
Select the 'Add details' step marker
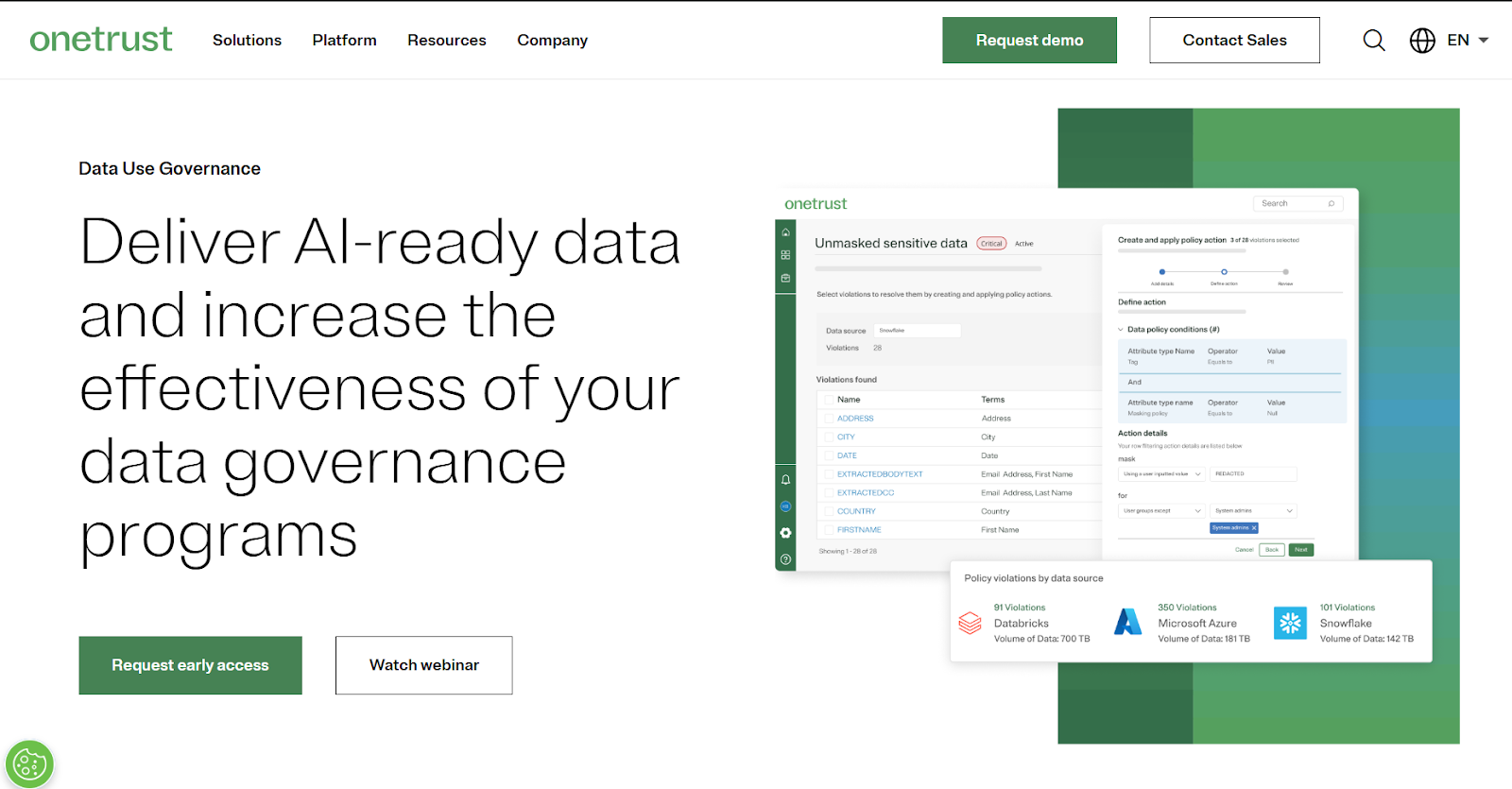[1162, 272]
